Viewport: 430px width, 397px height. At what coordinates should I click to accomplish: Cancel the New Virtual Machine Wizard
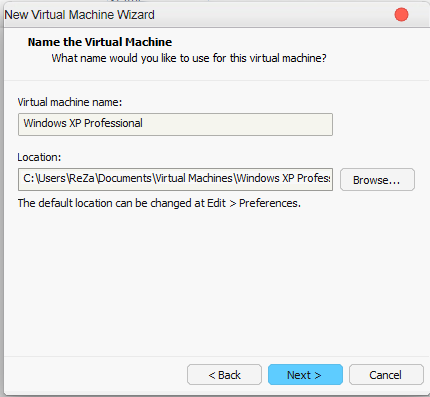tap(386, 375)
